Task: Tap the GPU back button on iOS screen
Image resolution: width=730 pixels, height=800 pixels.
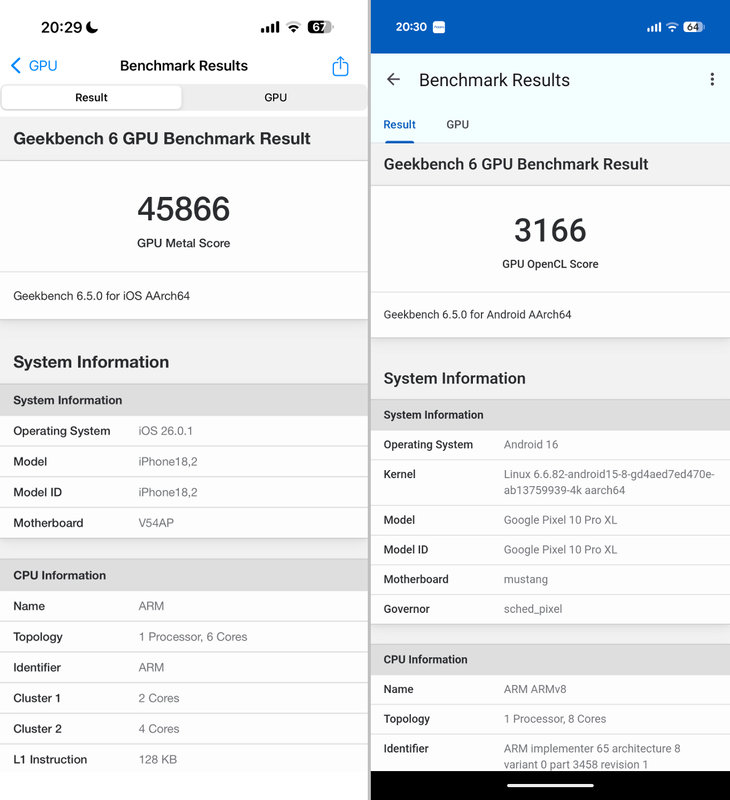Action: pos(34,66)
